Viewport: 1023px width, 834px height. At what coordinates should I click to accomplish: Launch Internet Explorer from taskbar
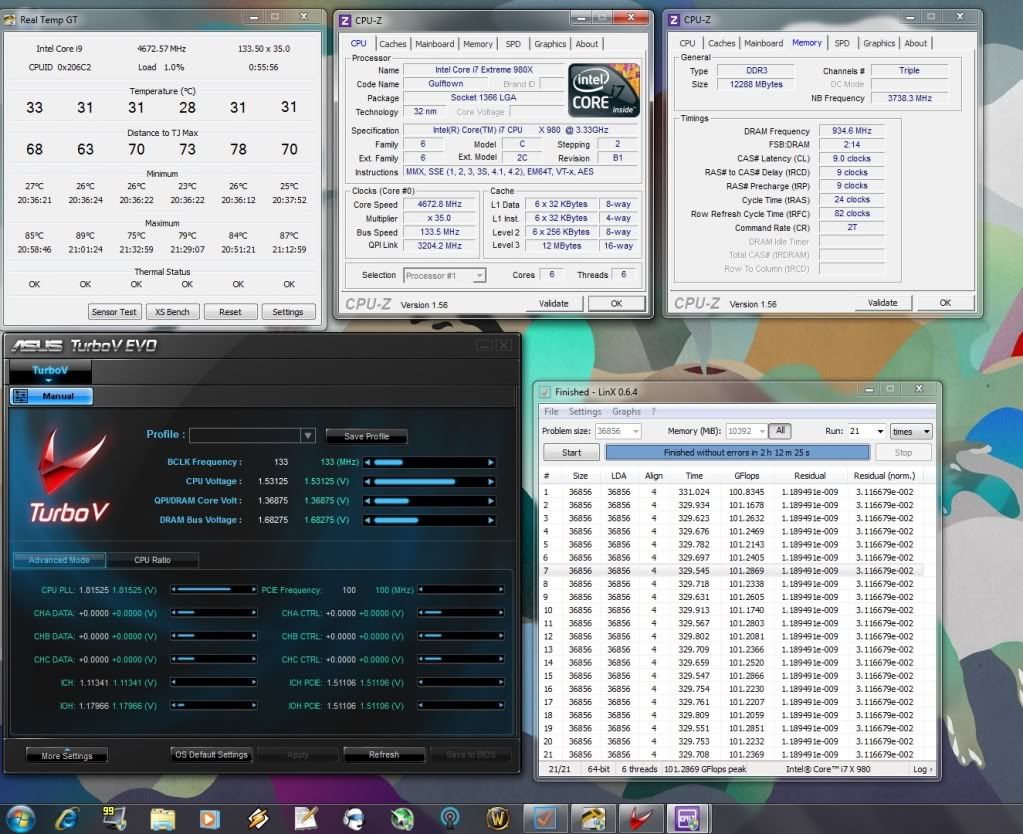pos(67,819)
